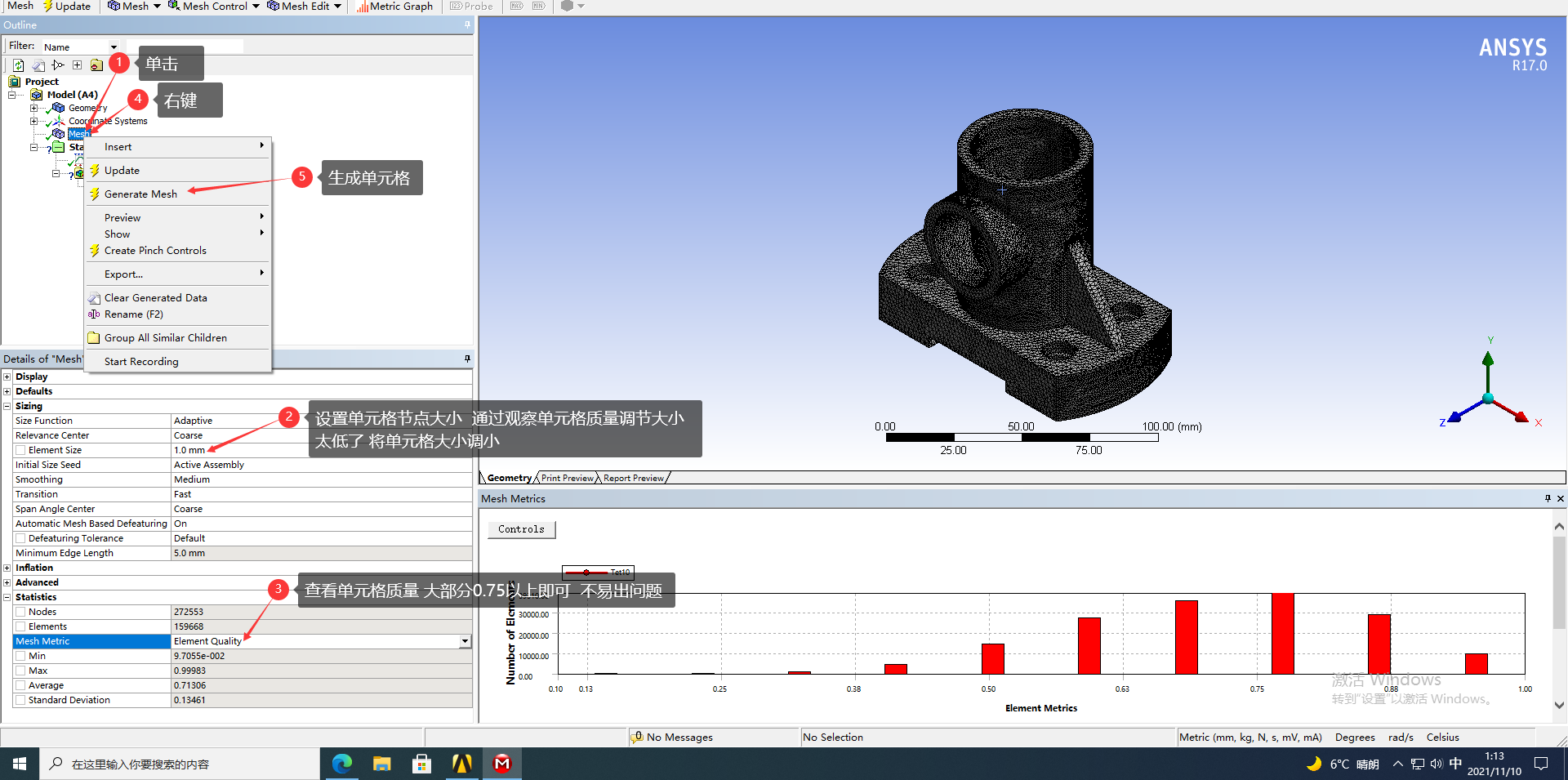Viewport: 1568px width, 780px height.
Task: Choose Generate Mesh from the context menu
Action: click(140, 194)
